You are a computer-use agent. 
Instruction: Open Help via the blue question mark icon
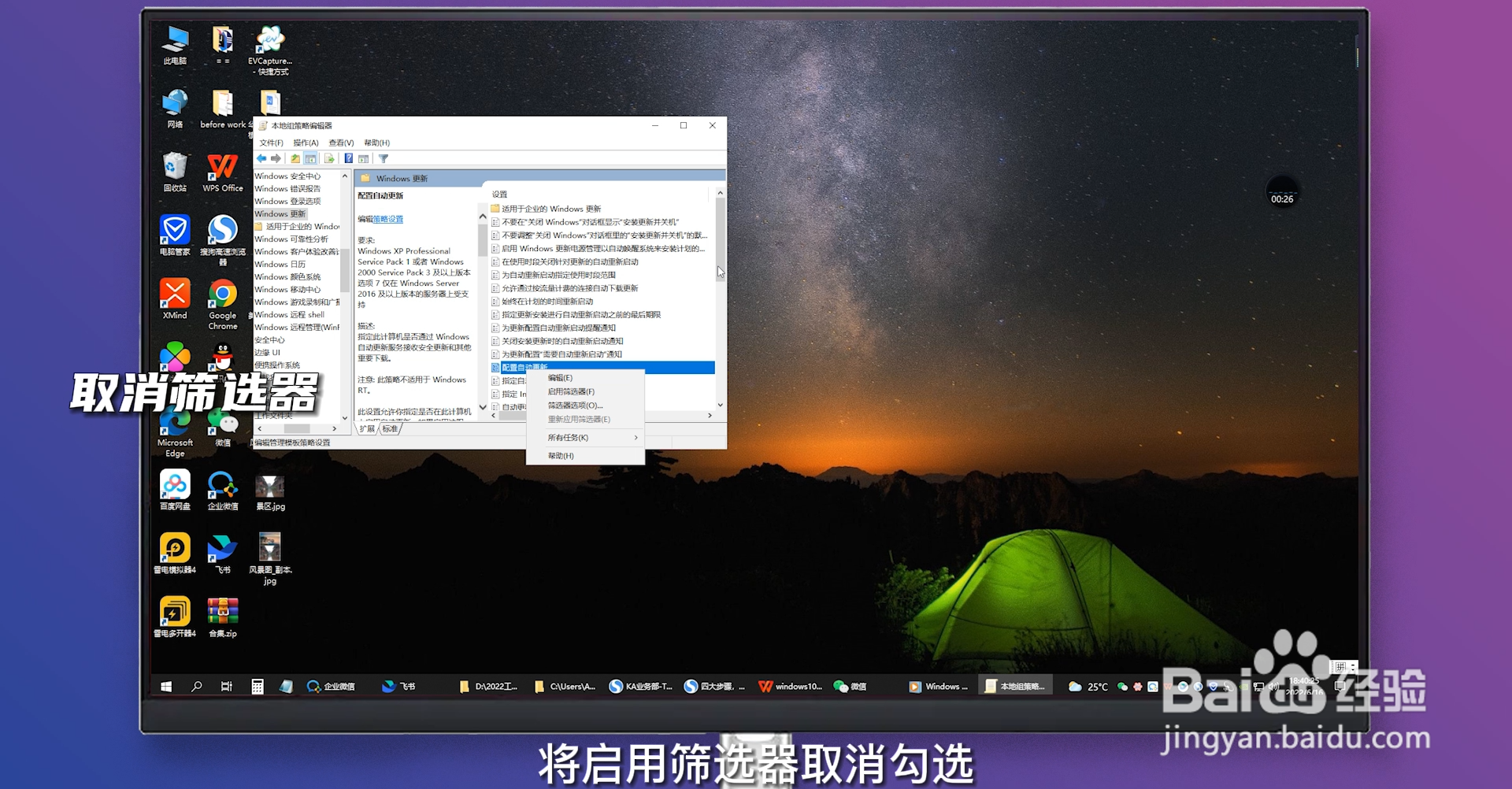pyautogui.click(x=348, y=158)
